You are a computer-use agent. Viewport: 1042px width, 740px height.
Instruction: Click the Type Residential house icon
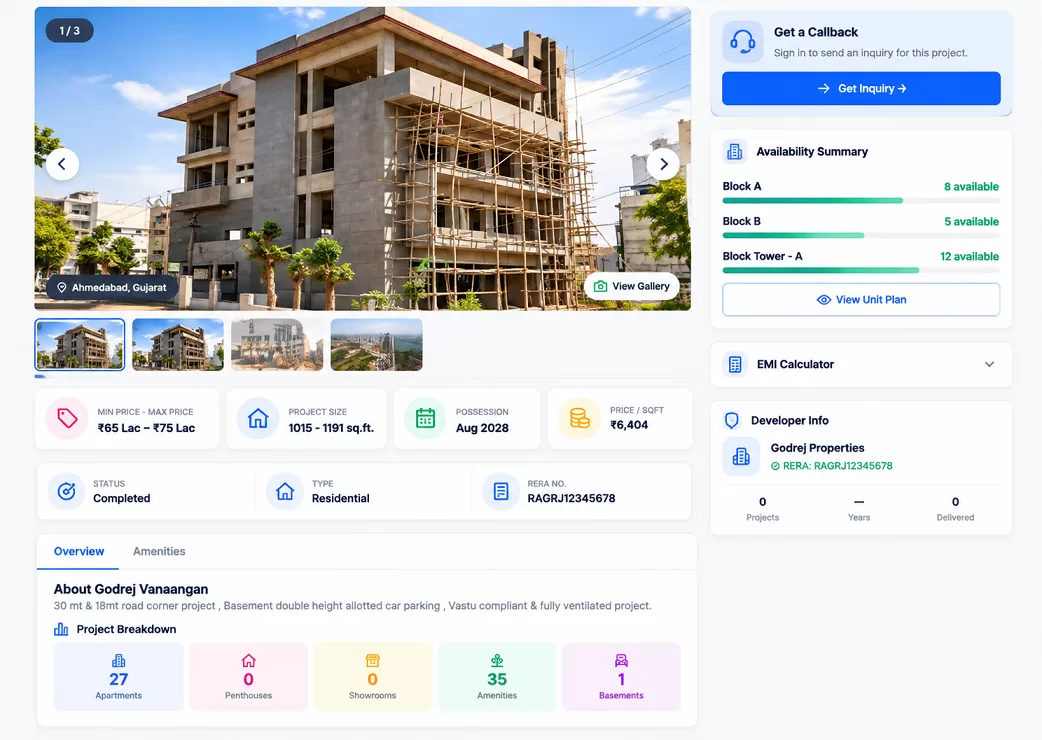pos(285,491)
